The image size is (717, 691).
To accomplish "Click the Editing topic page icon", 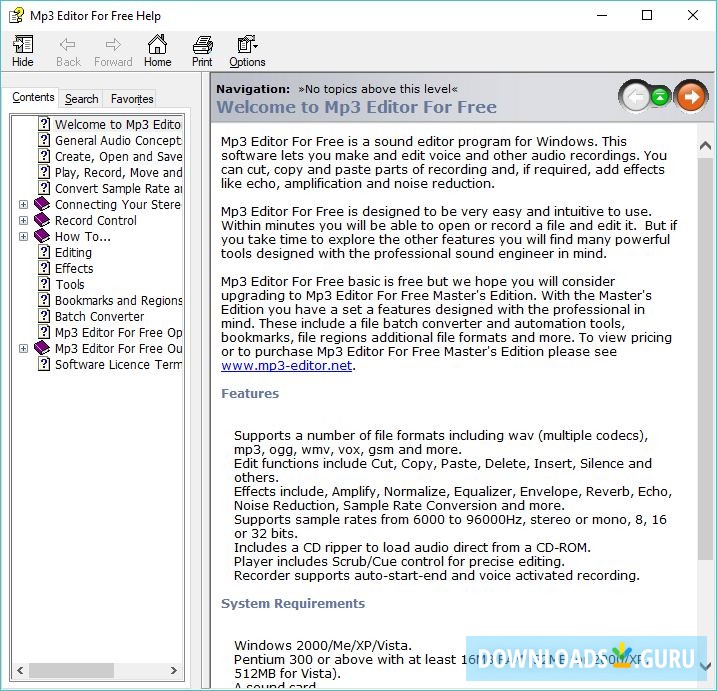I will pos(44,252).
